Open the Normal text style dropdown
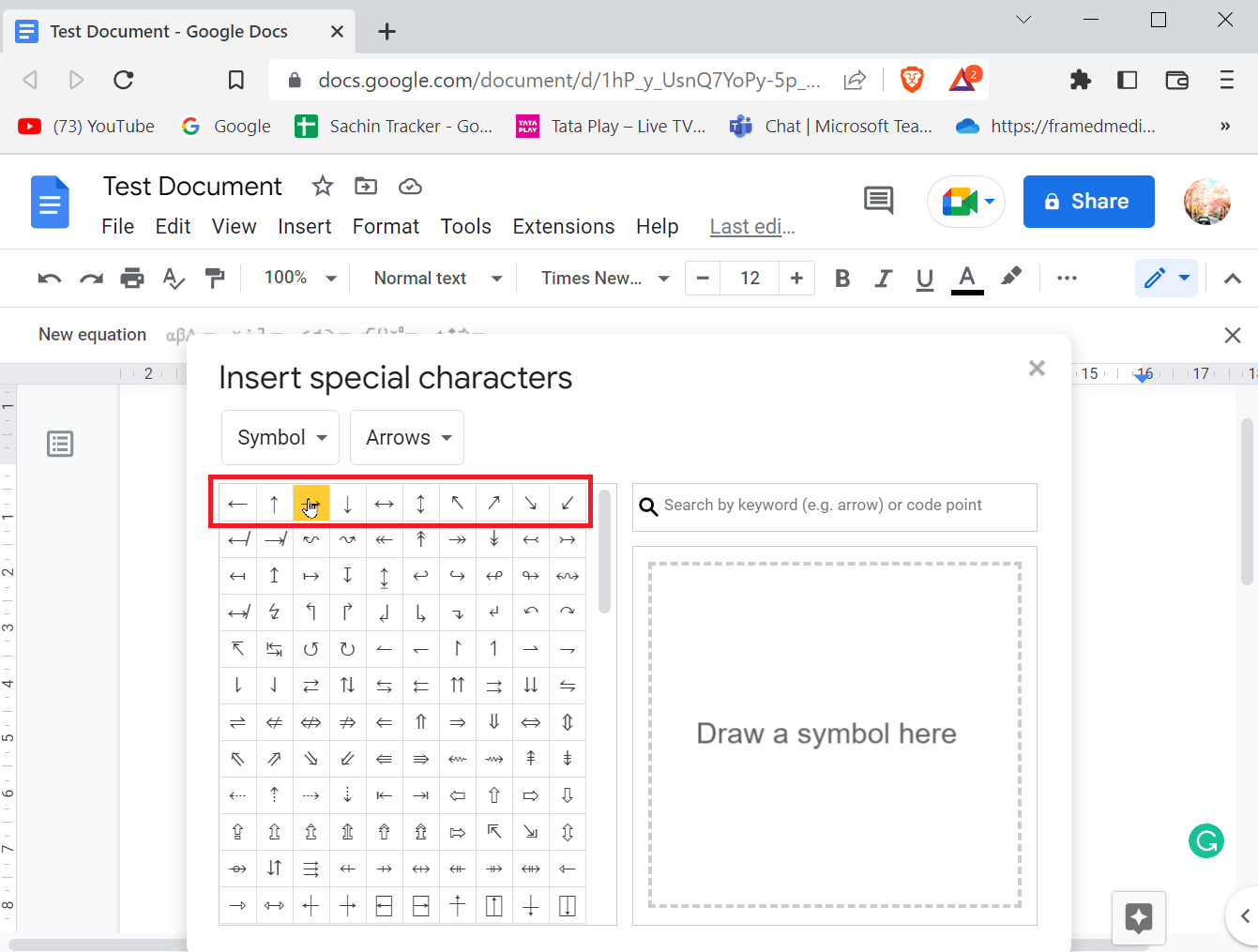Viewport: 1258px width, 952px height. (438, 278)
